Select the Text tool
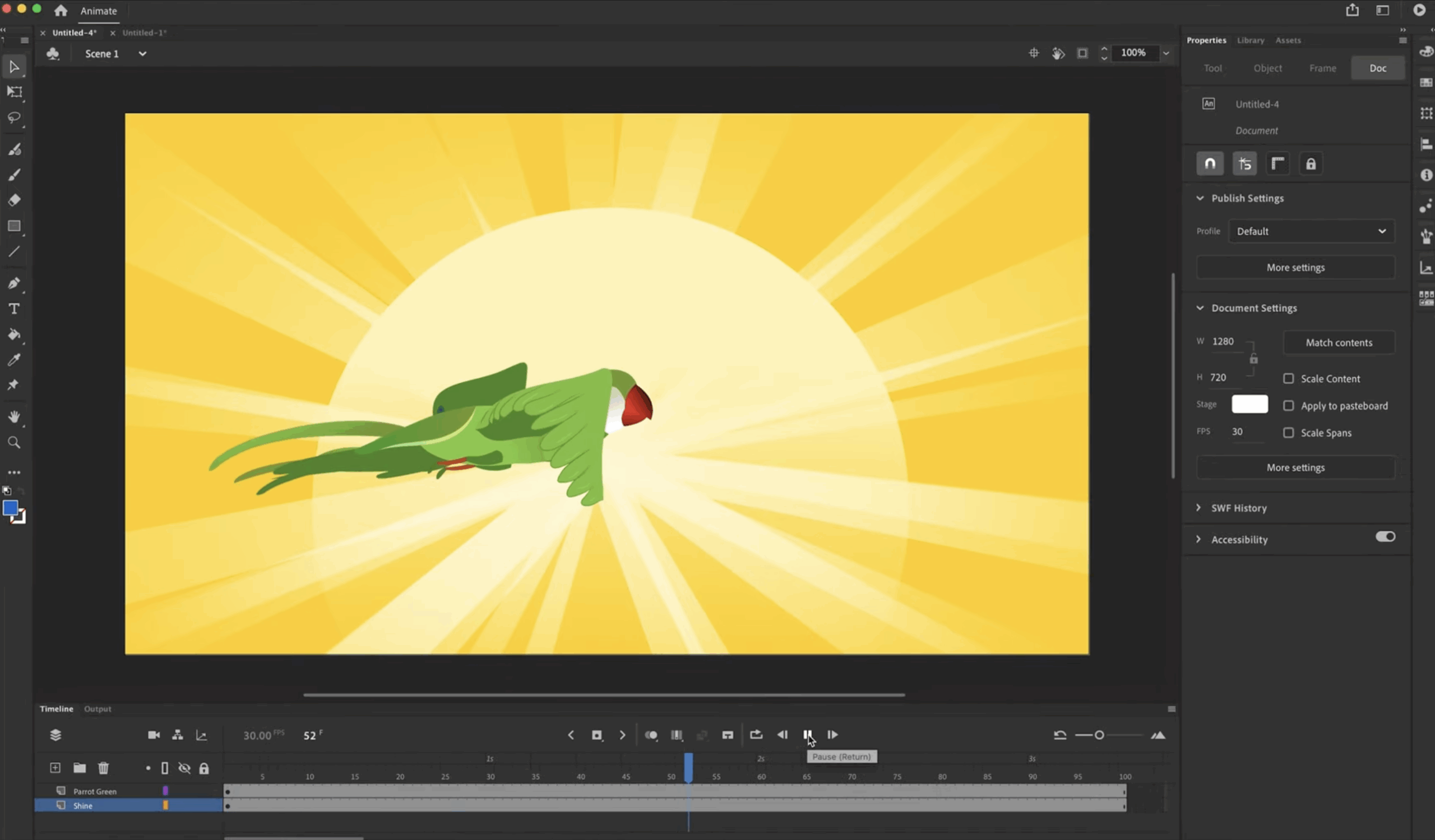Screen dimensions: 1435x840 (14, 308)
